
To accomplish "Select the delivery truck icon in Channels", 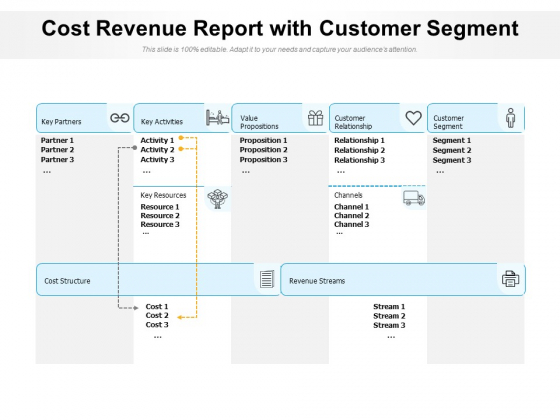I will [x=414, y=198].
